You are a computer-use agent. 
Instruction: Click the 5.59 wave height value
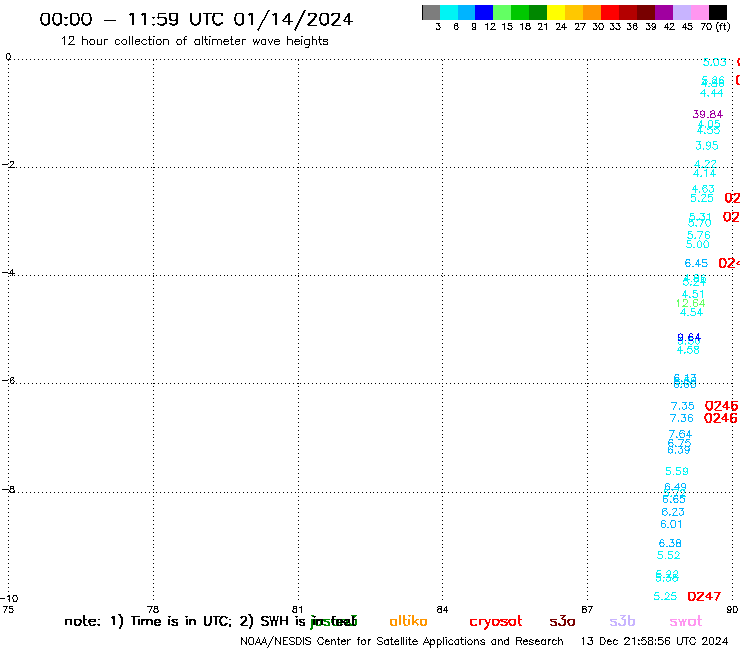676,471
